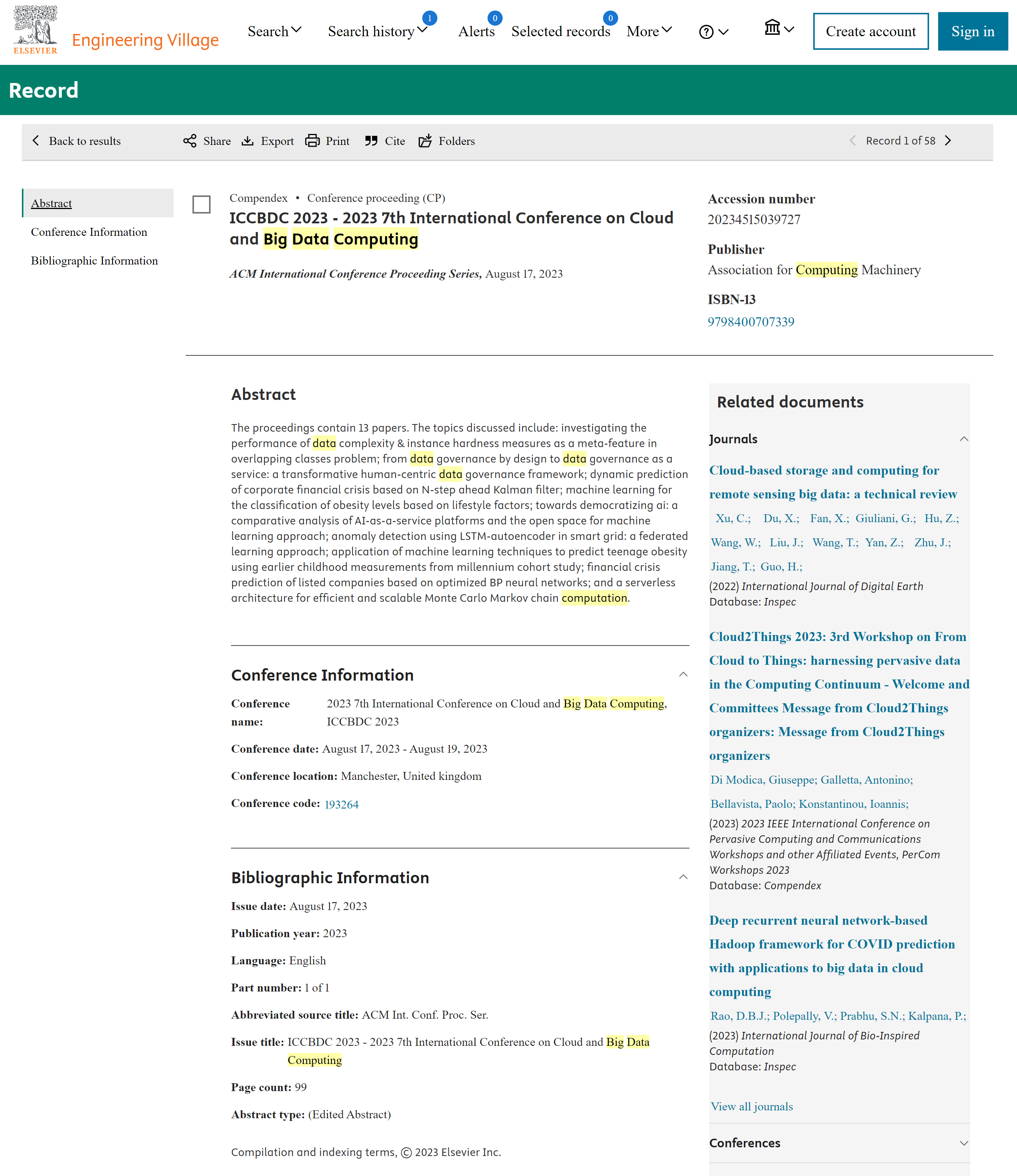Go to previous record arrow

coord(852,141)
